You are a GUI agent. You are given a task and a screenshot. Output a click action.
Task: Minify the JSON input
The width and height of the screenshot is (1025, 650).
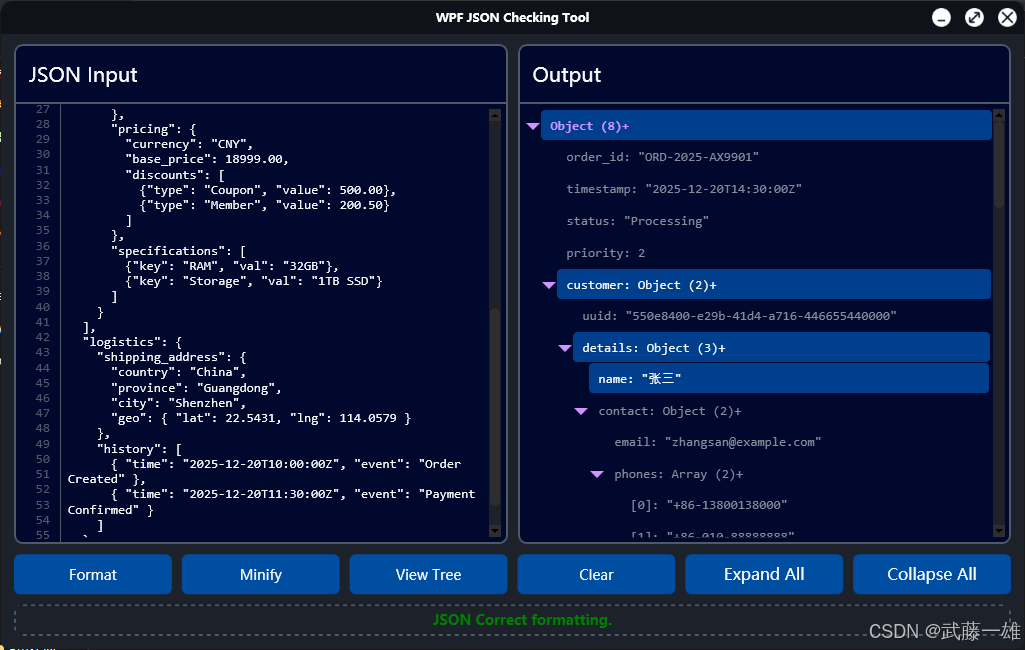pos(261,574)
